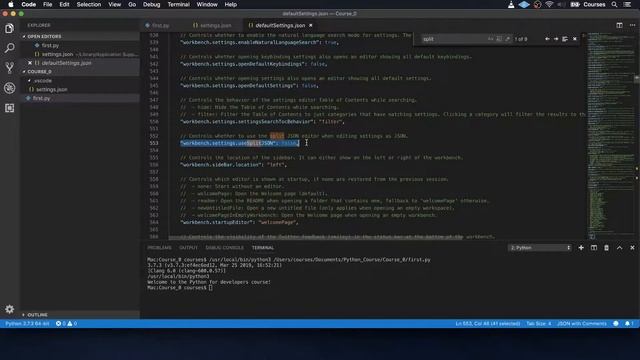Switch to the Debug Console tab
This screenshot has height=360, width=640.
(224, 248)
